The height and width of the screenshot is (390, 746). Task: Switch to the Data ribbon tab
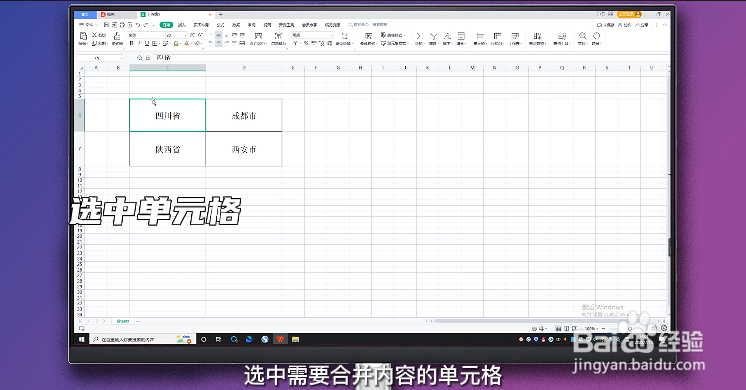pos(236,25)
